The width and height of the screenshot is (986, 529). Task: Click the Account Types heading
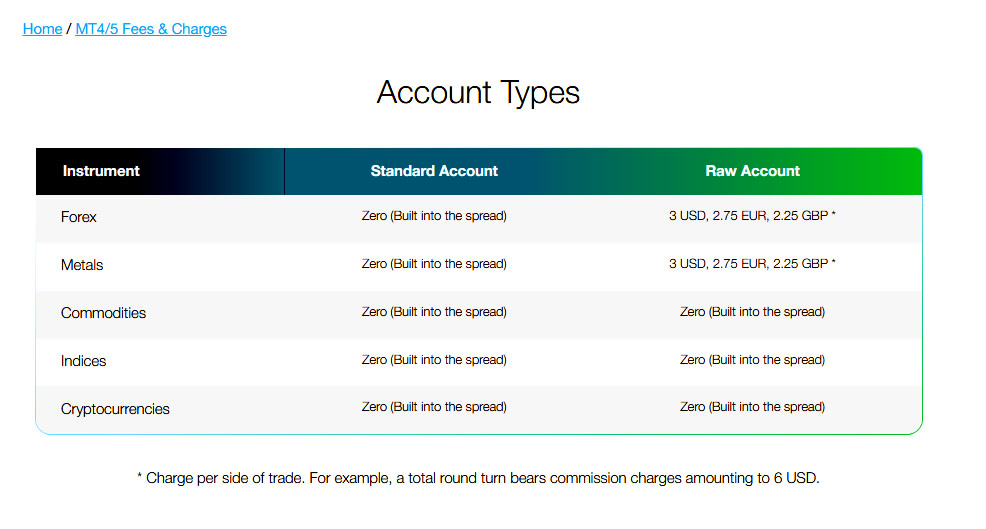coord(478,92)
